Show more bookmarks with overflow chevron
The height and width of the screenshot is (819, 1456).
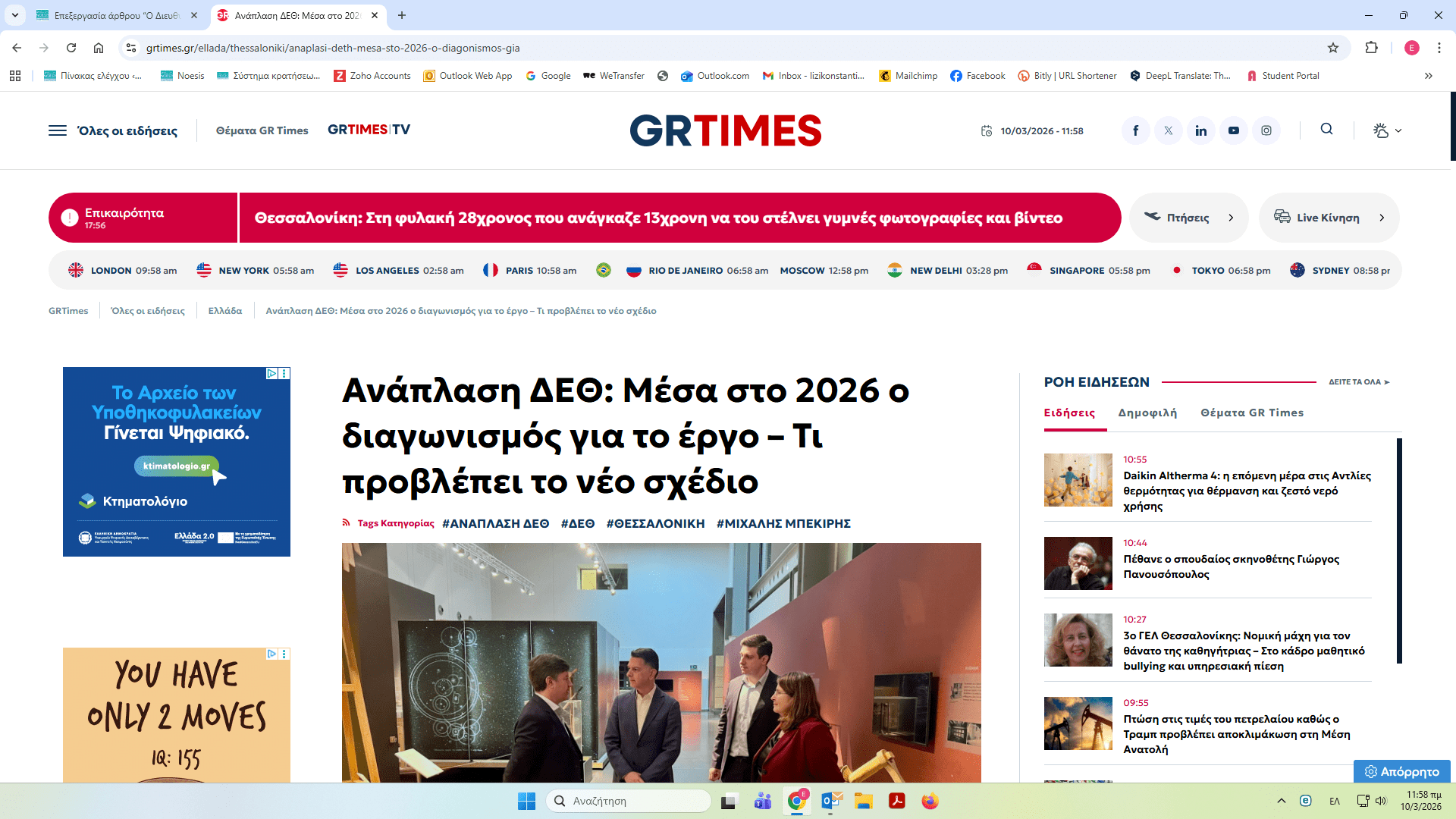tap(1429, 76)
